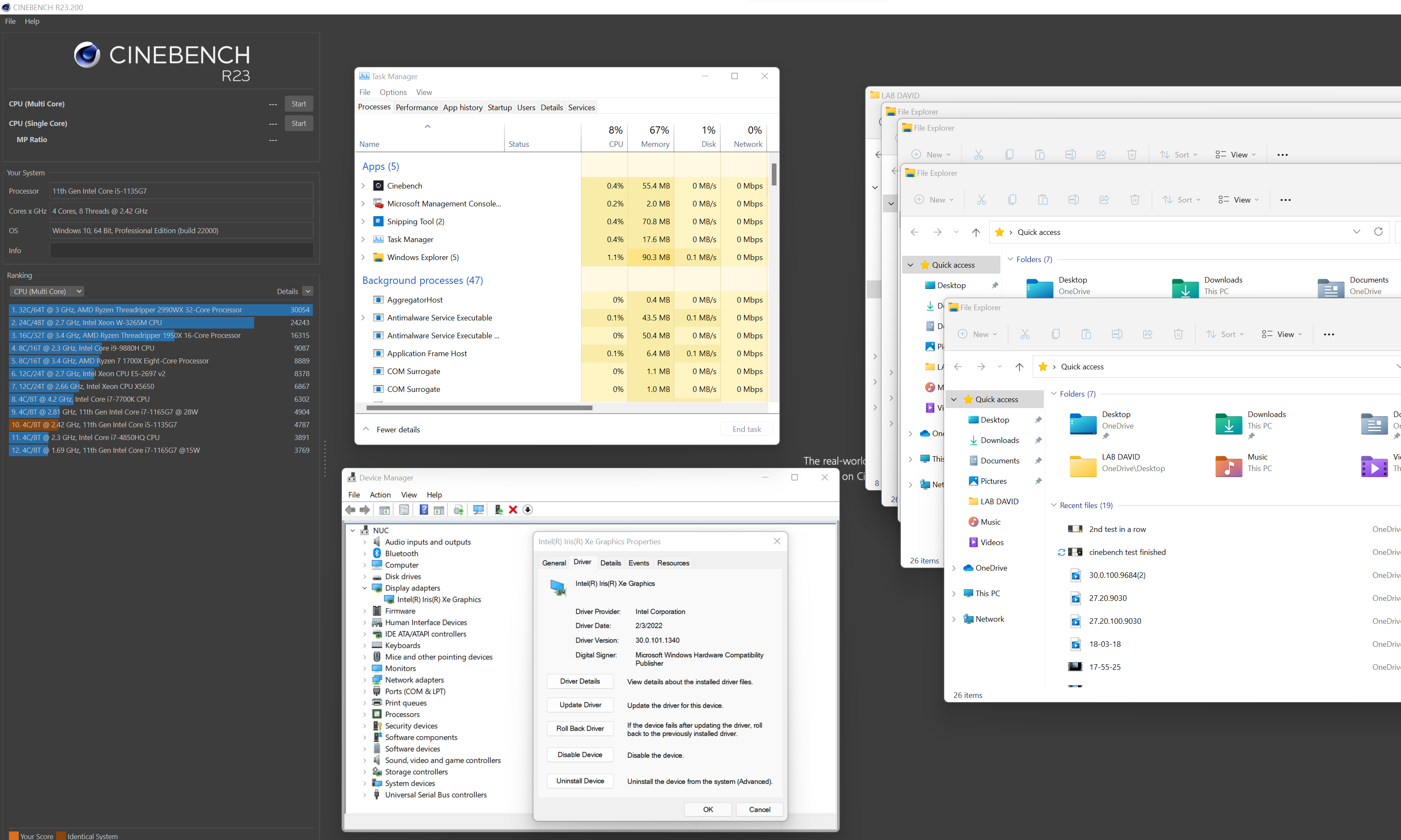This screenshot has width=1401, height=840.
Task: Expand the Bluetooth category in Device Manager
Action: (365, 553)
